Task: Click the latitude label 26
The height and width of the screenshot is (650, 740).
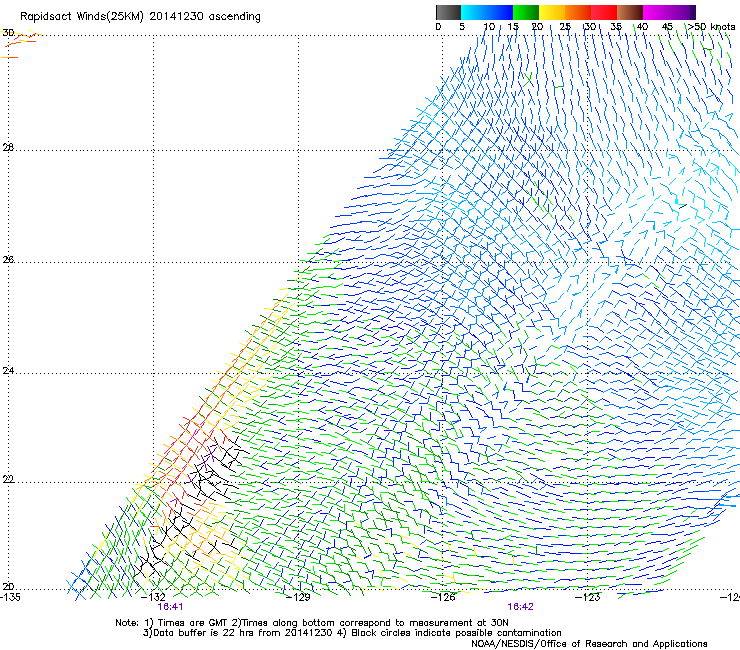Action: (8, 259)
